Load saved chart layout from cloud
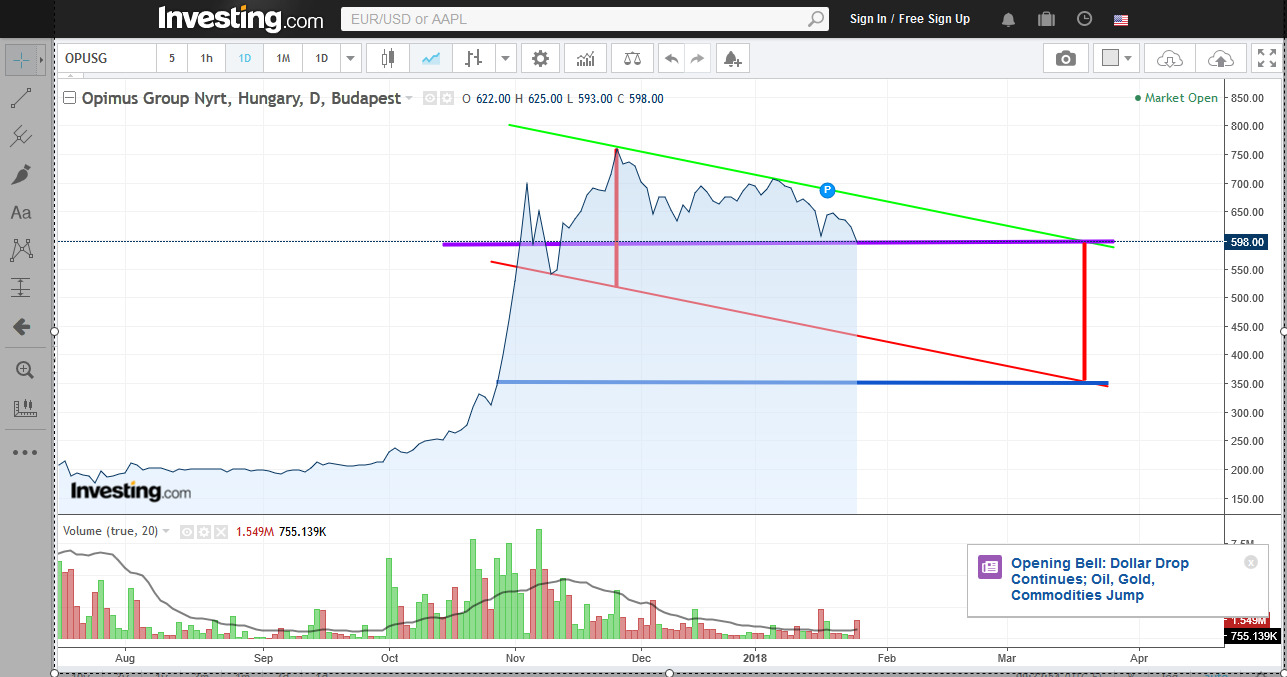 pyautogui.click(x=1169, y=59)
